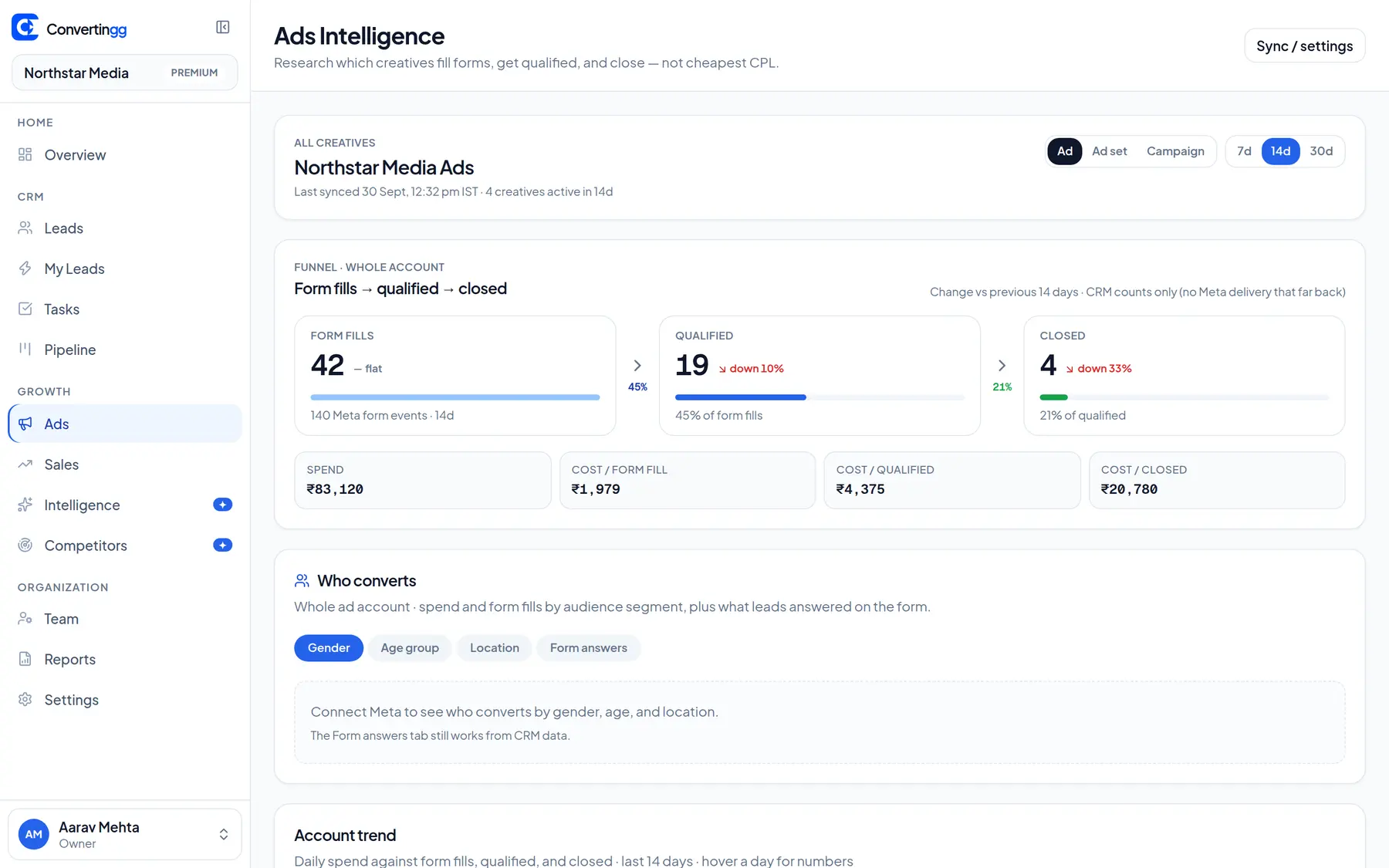The width and height of the screenshot is (1389, 868).
Task: Click the 21% funnel chevron arrow
Action: [1002, 366]
